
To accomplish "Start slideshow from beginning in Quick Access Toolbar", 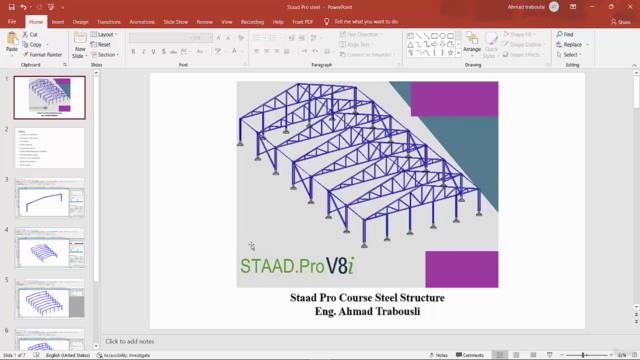I will pos(51,7).
